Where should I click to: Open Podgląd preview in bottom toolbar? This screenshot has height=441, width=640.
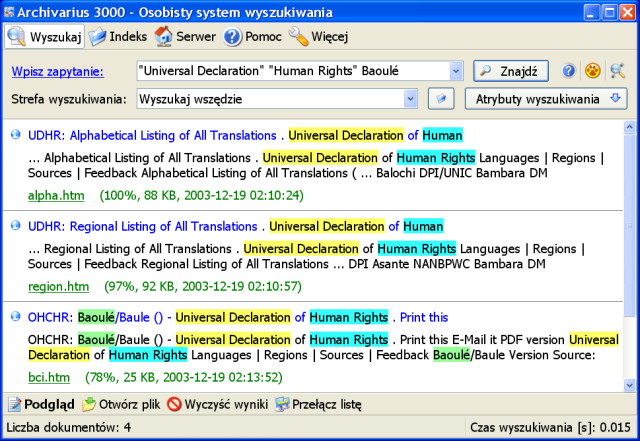click(41, 405)
